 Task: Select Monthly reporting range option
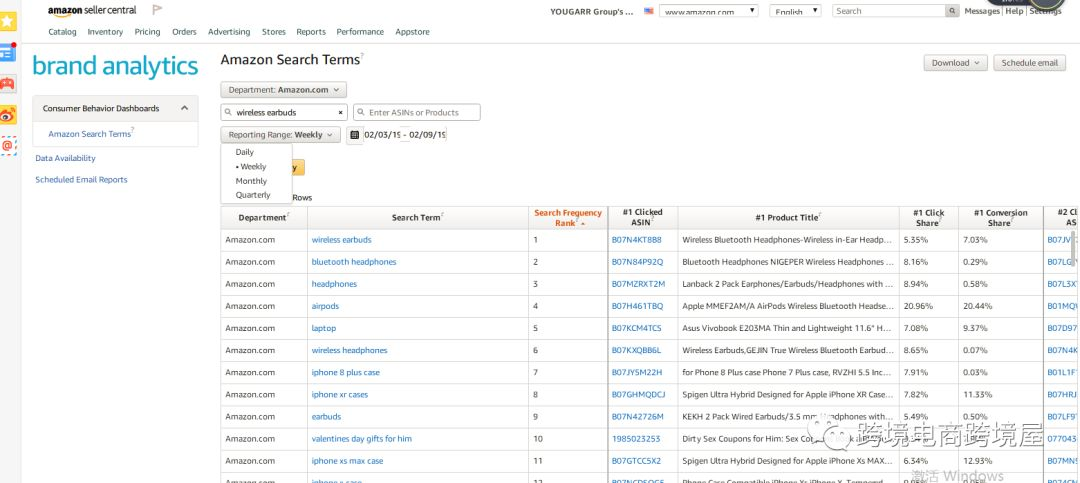[251, 181]
